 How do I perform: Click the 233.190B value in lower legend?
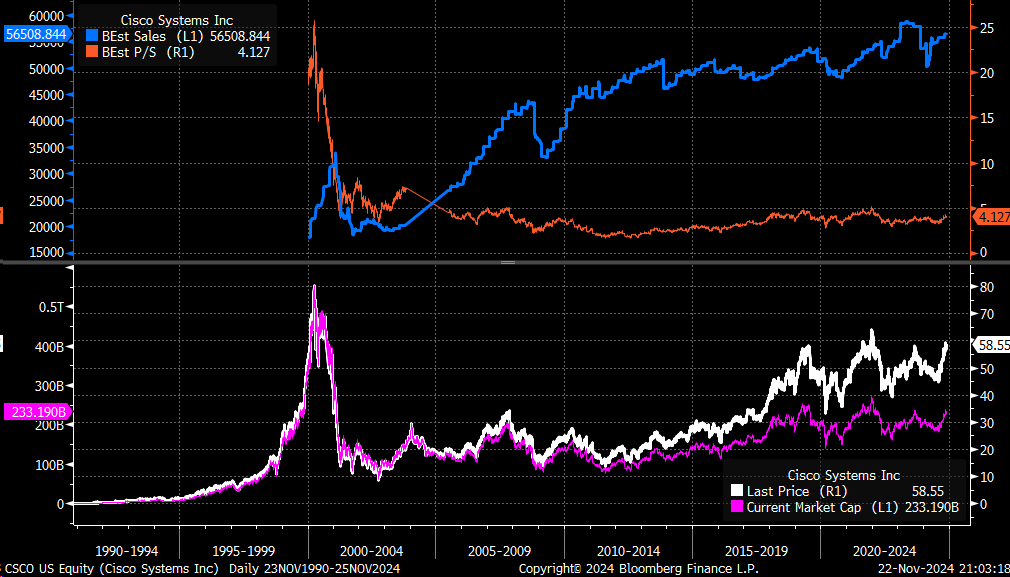[x=933, y=507]
